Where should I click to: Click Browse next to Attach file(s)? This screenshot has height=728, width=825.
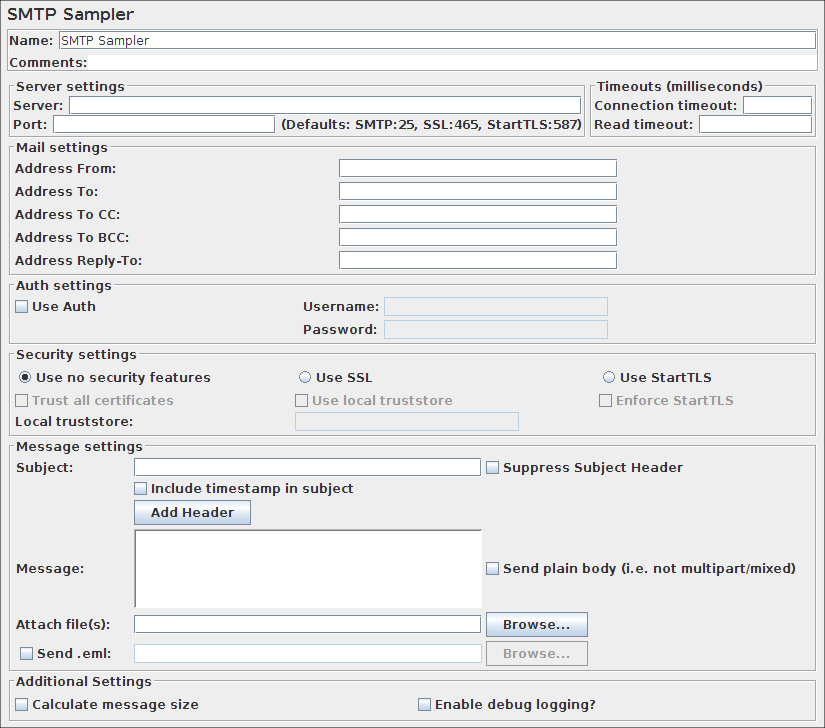pos(536,624)
